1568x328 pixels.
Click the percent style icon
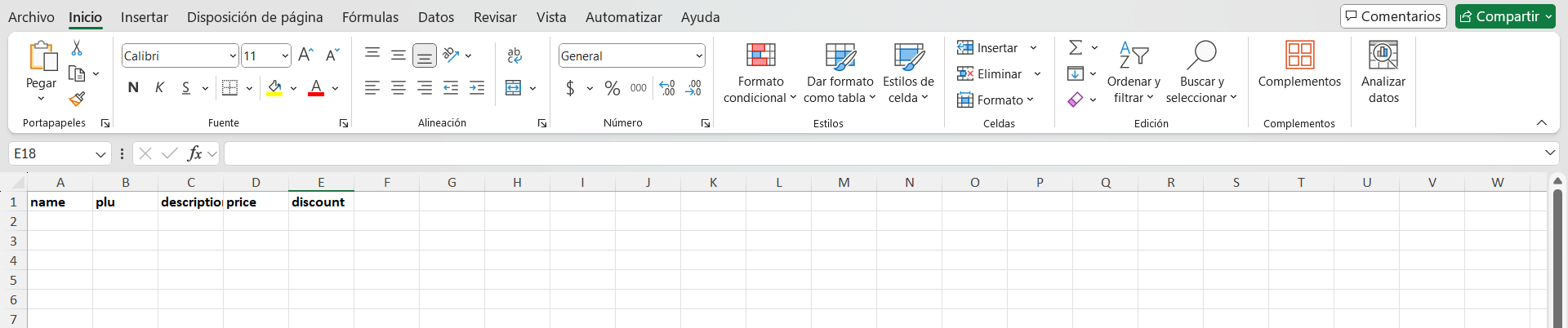coord(612,88)
